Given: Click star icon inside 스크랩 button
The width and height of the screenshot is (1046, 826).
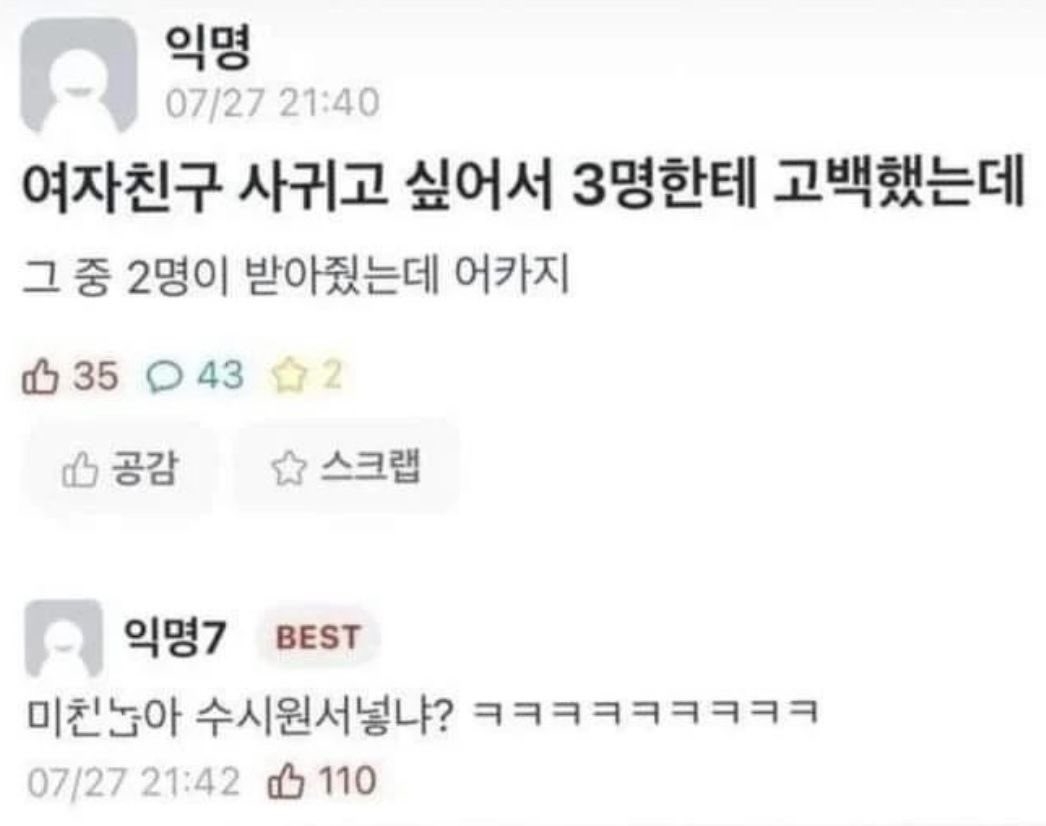Looking at the screenshot, I should [x=288, y=468].
